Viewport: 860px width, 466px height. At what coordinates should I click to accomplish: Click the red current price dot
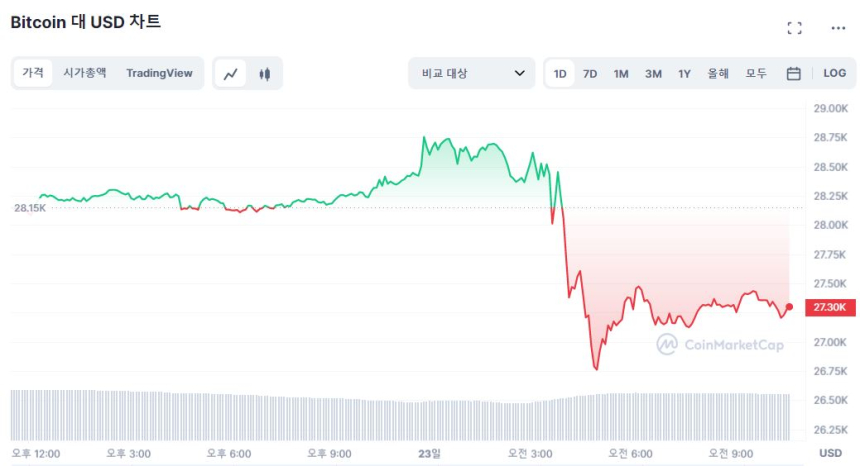click(790, 307)
